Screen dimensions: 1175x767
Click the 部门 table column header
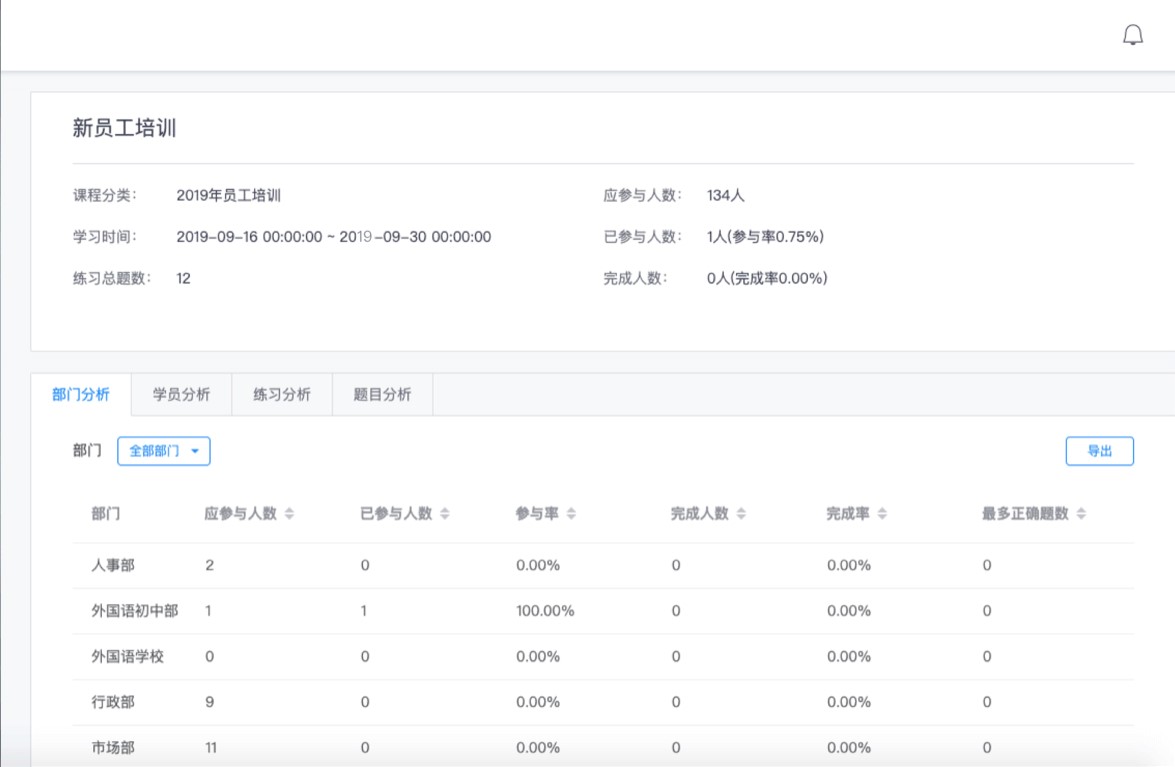106,513
